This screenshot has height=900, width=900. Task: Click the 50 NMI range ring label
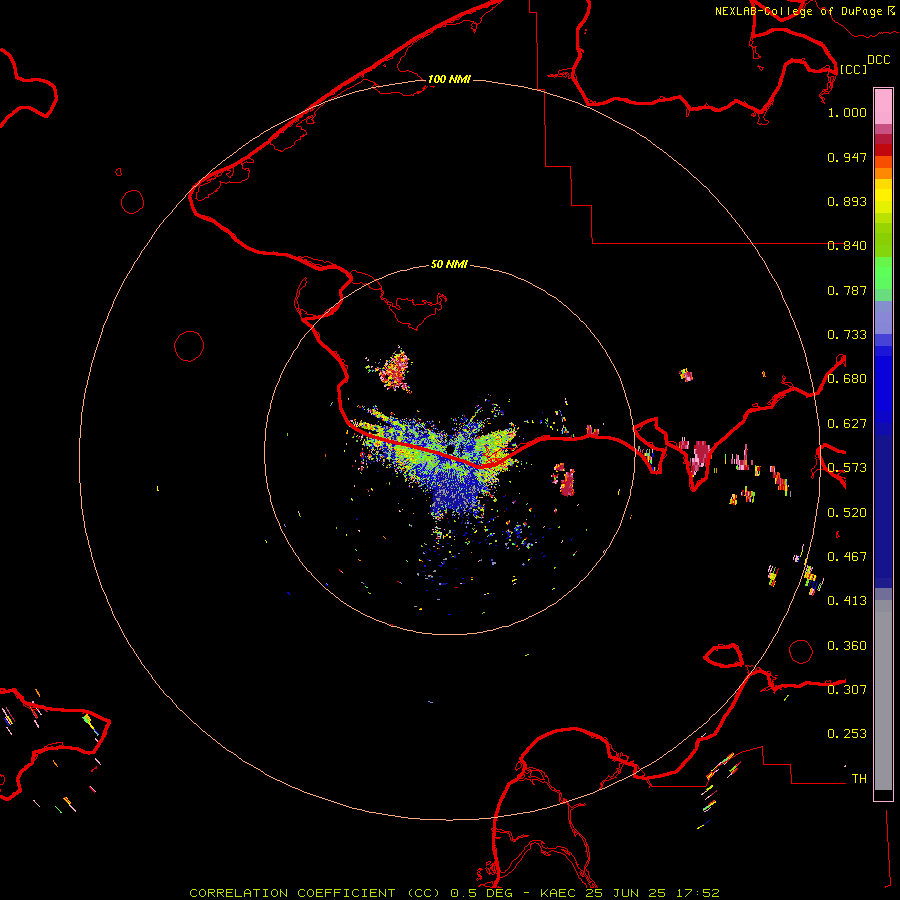[449, 264]
